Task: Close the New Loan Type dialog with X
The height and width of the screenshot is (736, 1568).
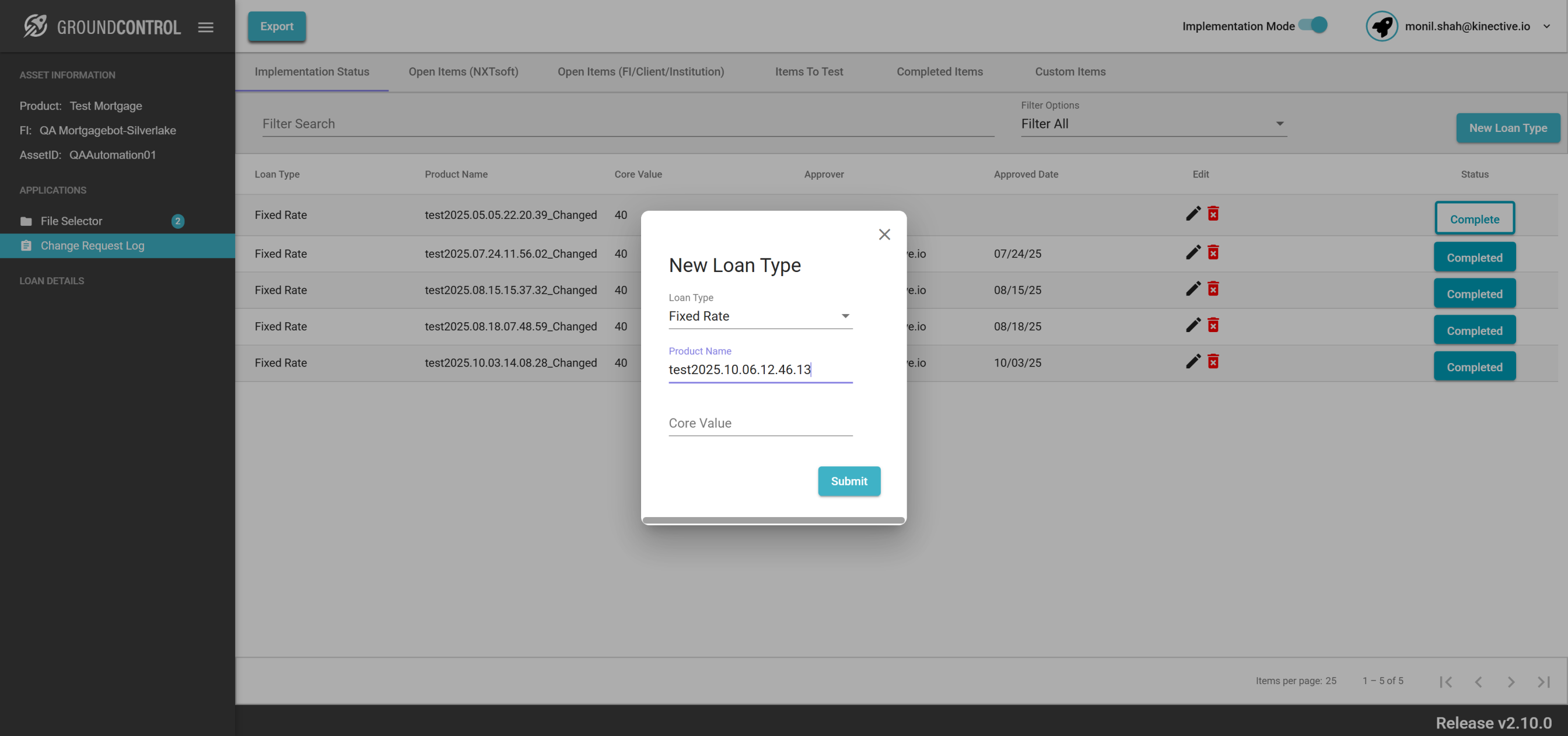Action: (884, 235)
